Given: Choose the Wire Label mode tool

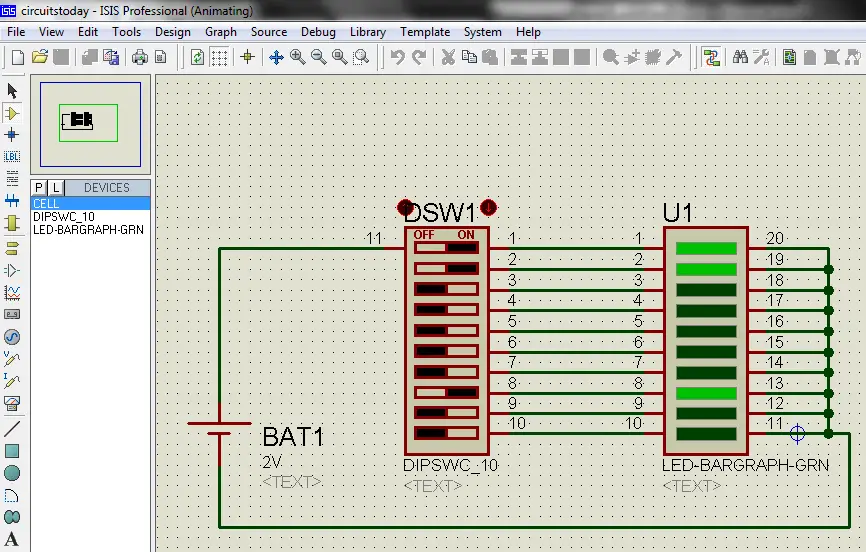Looking at the screenshot, I should [12, 156].
